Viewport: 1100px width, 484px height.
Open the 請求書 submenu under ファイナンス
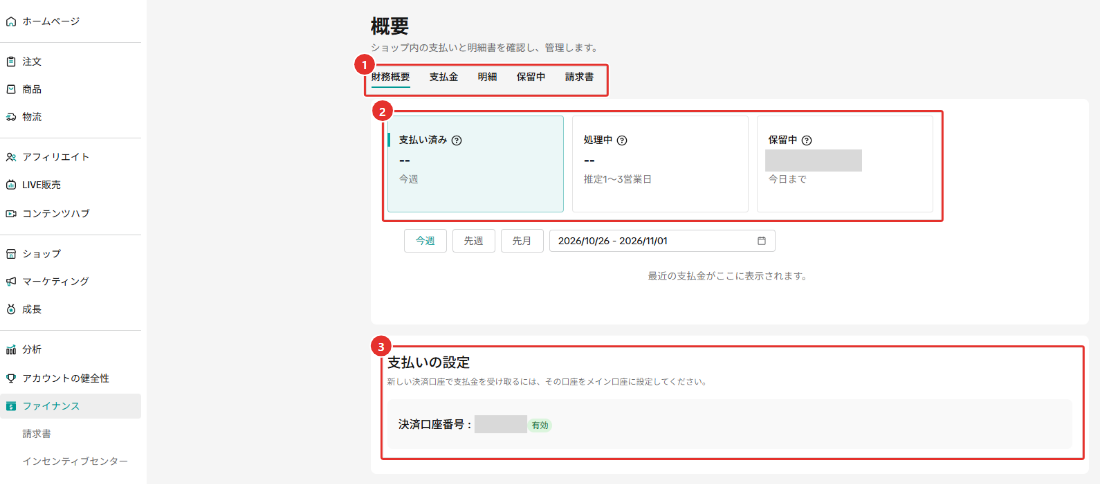(36, 434)
